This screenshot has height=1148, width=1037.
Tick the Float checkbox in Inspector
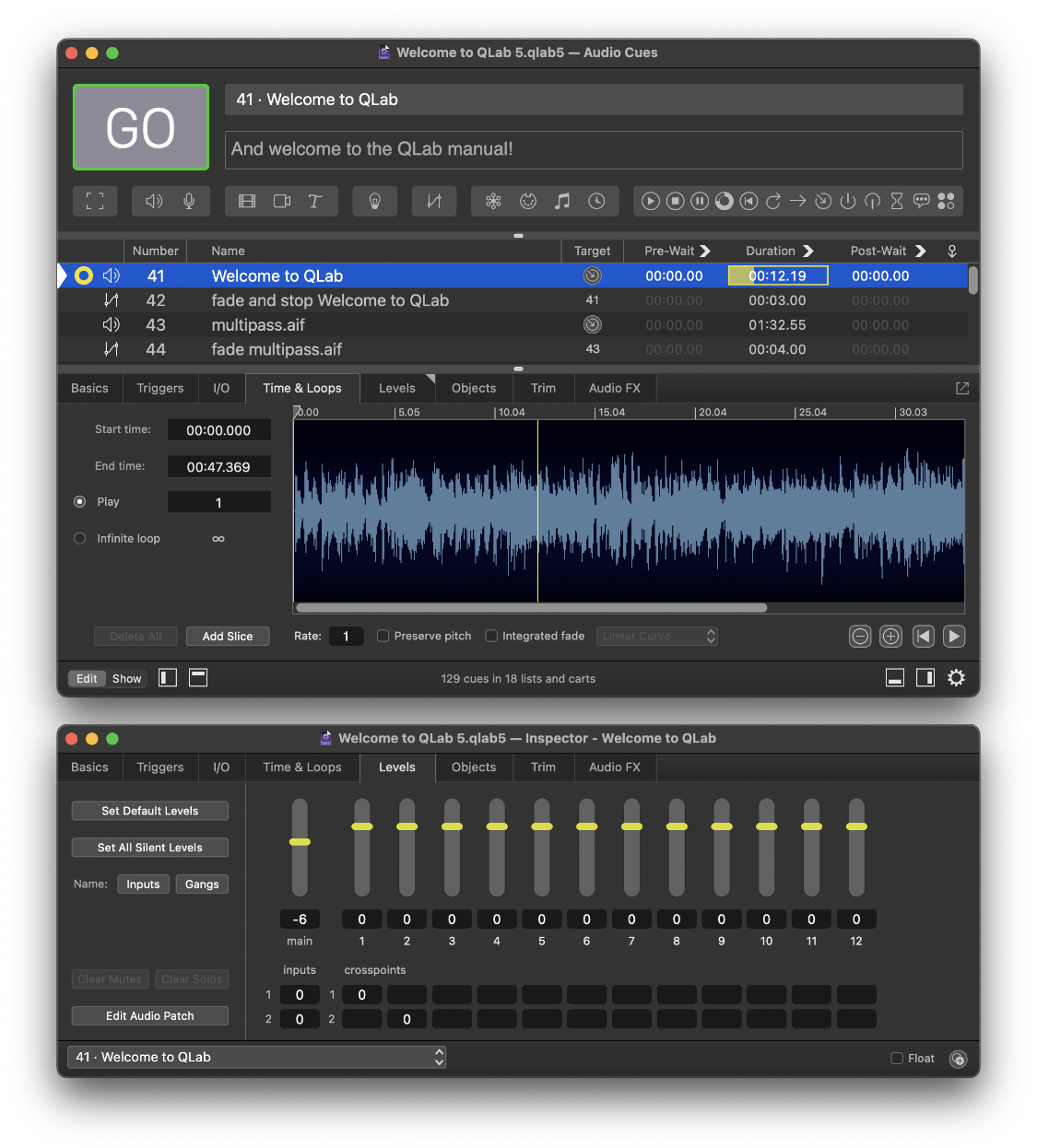coord(897,1059)
